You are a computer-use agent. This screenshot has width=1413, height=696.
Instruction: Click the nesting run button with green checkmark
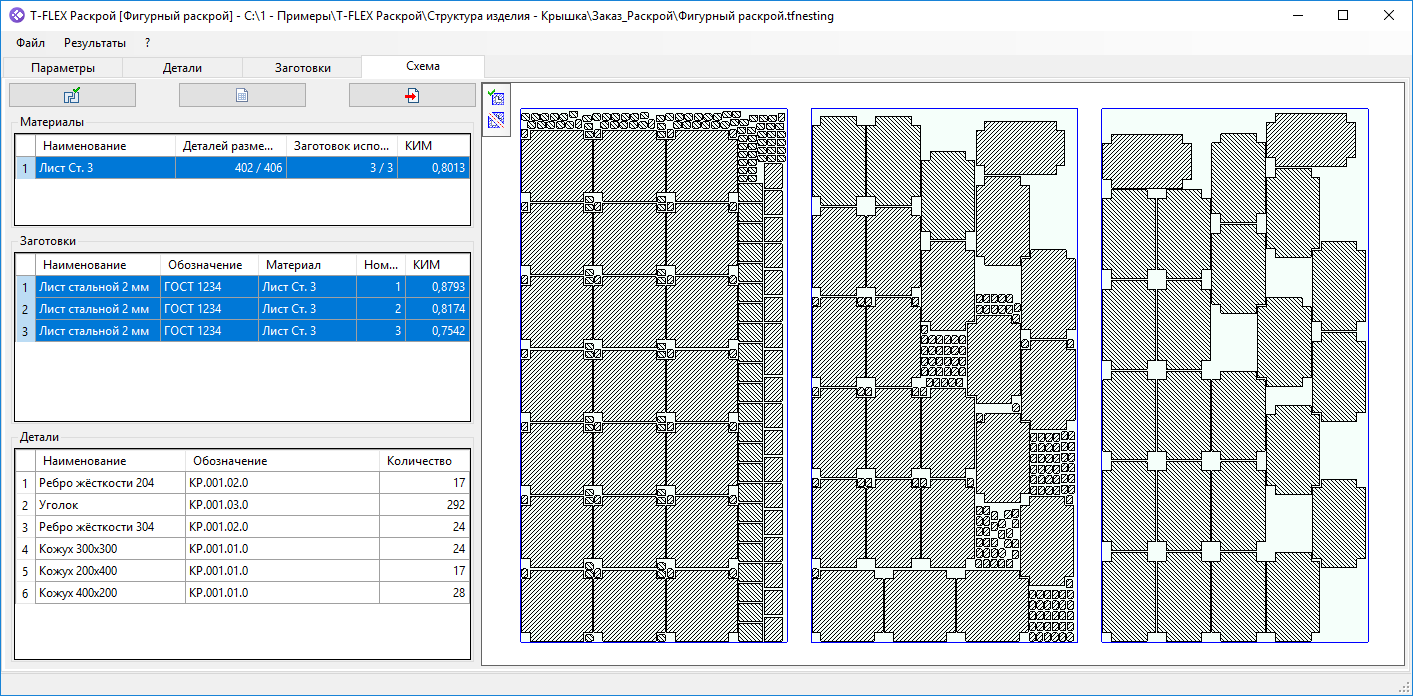72,95
